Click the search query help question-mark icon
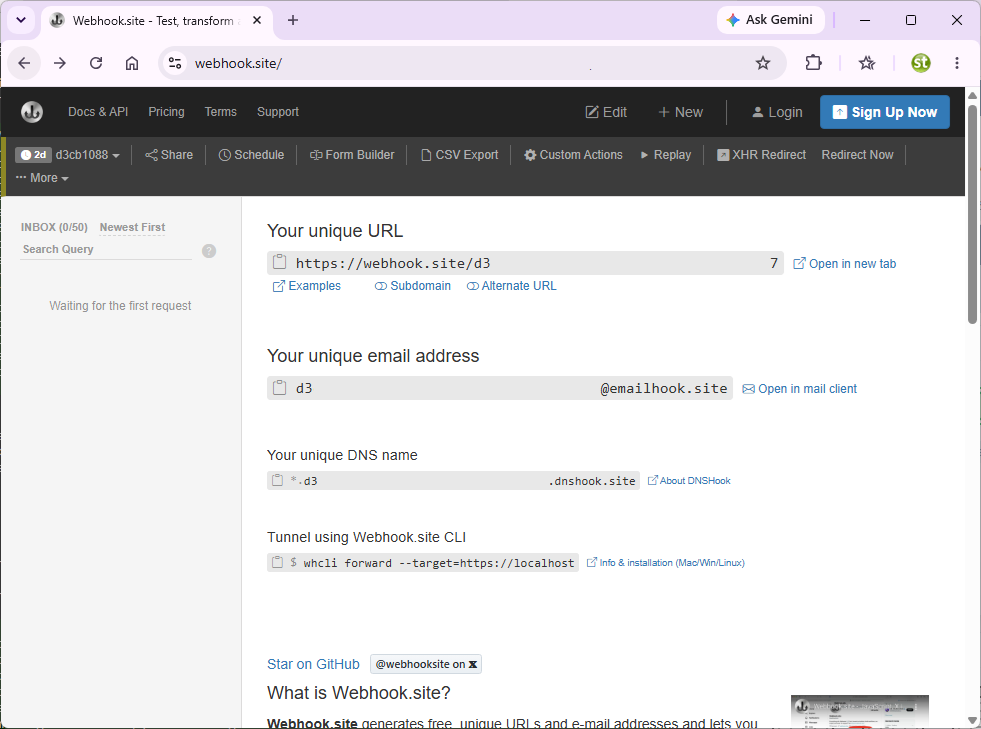981x729 pixels. [209, 251]
